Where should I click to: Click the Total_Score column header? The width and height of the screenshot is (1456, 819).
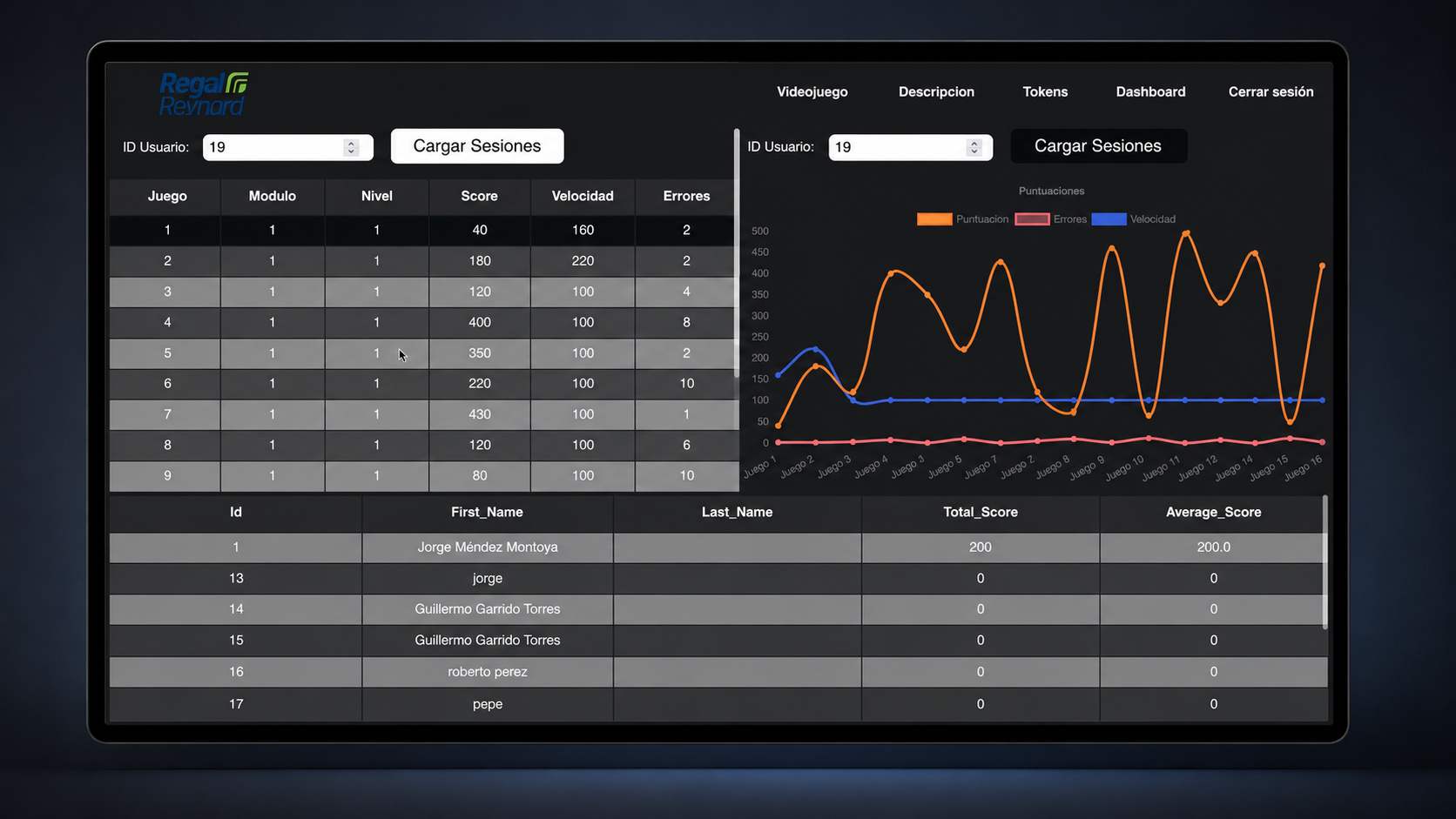(x=981, y=512)
